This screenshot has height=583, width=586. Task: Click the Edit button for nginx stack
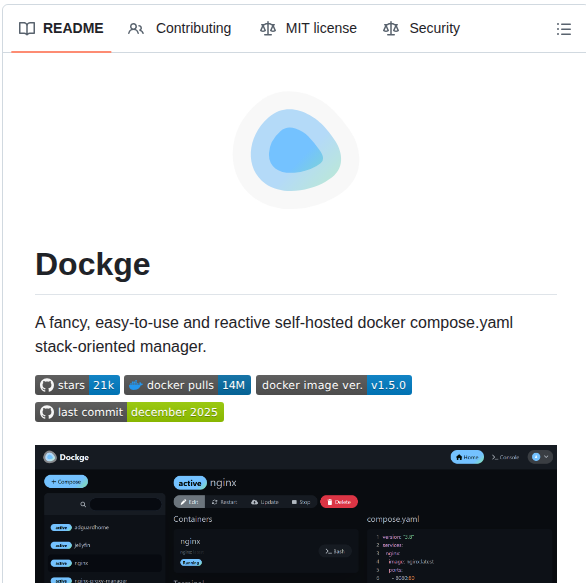(189, 502)
